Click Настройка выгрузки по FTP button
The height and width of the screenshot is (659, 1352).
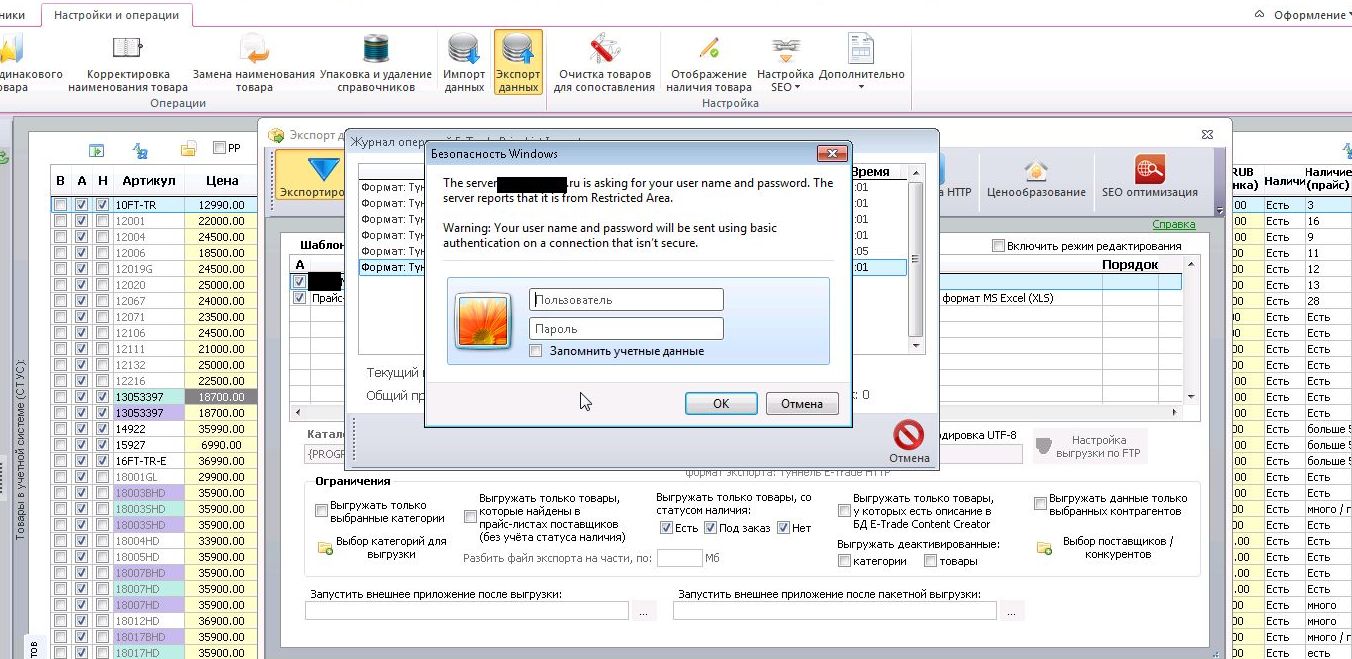(x=1090, y=446)
